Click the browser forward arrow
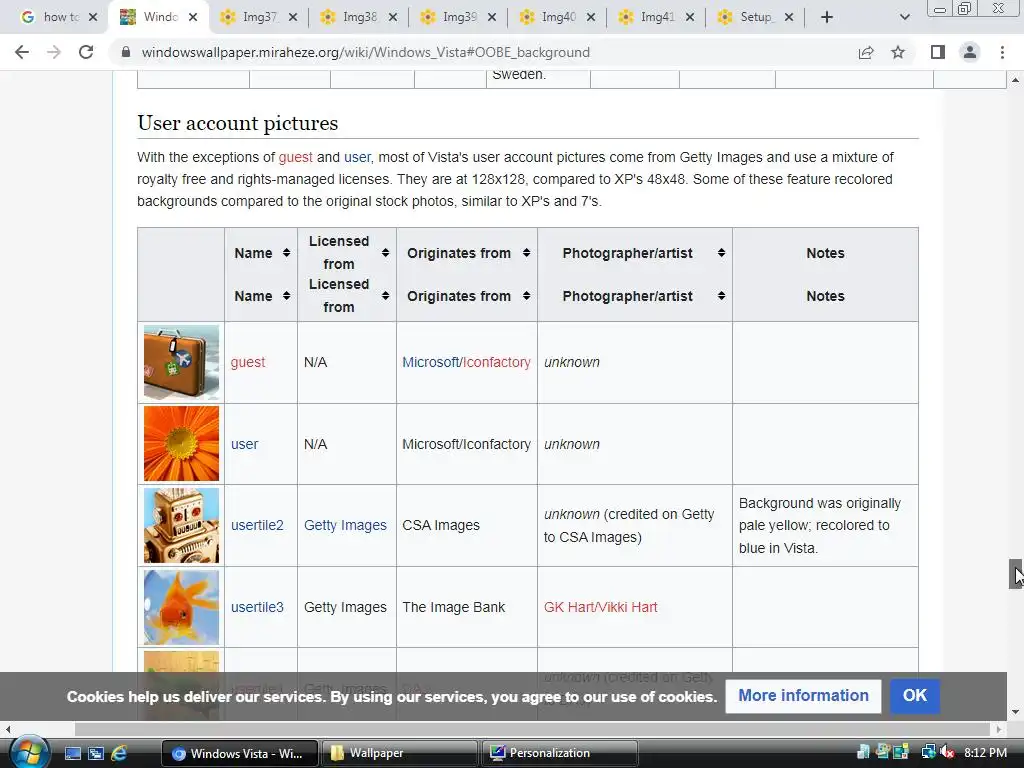This screenshot has width=1024, height=768. [54, 52]
